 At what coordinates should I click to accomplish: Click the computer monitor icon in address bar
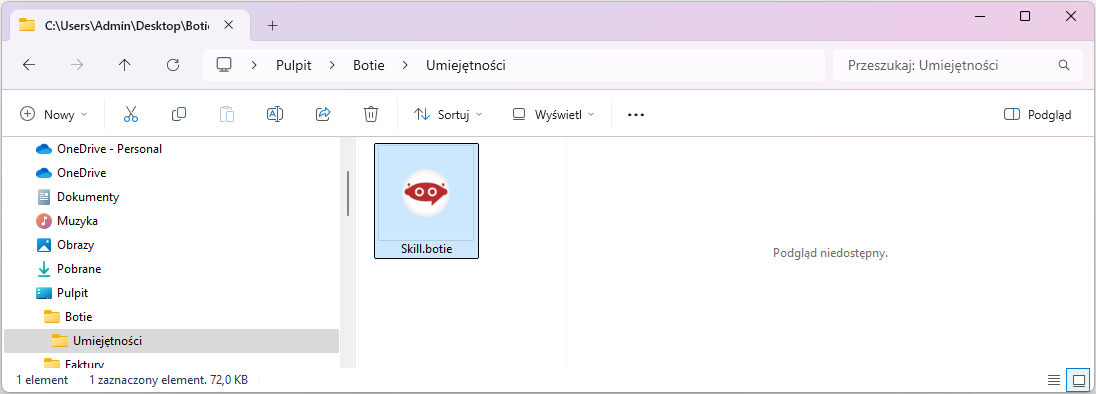pos(224,65)
